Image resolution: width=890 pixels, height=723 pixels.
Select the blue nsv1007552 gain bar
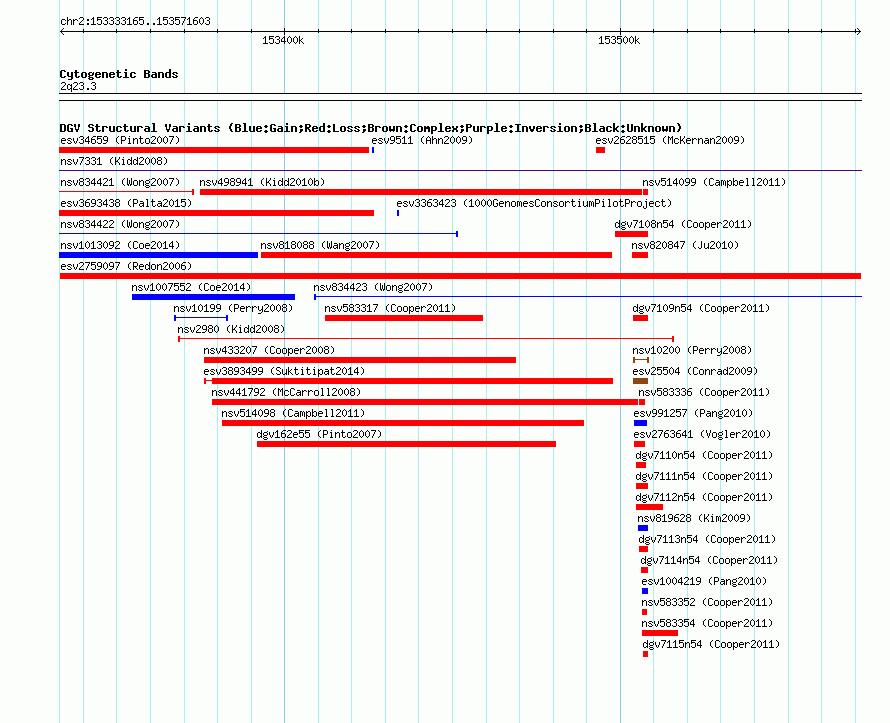[x=213, y=297]
